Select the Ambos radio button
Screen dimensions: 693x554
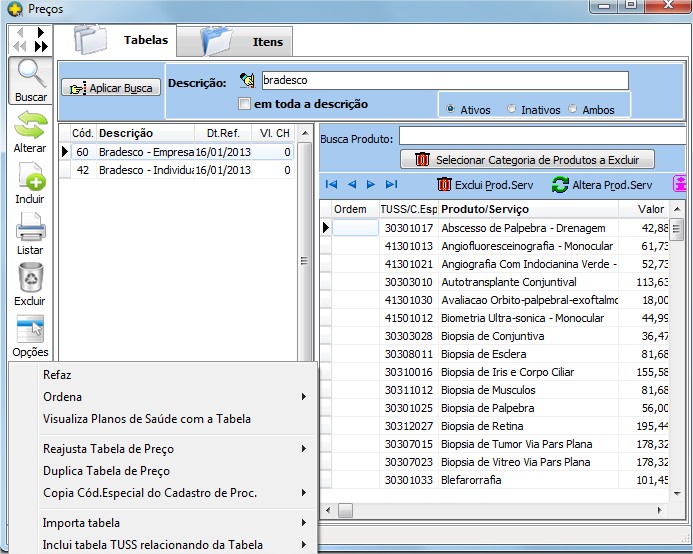click(x=573, y=109)
